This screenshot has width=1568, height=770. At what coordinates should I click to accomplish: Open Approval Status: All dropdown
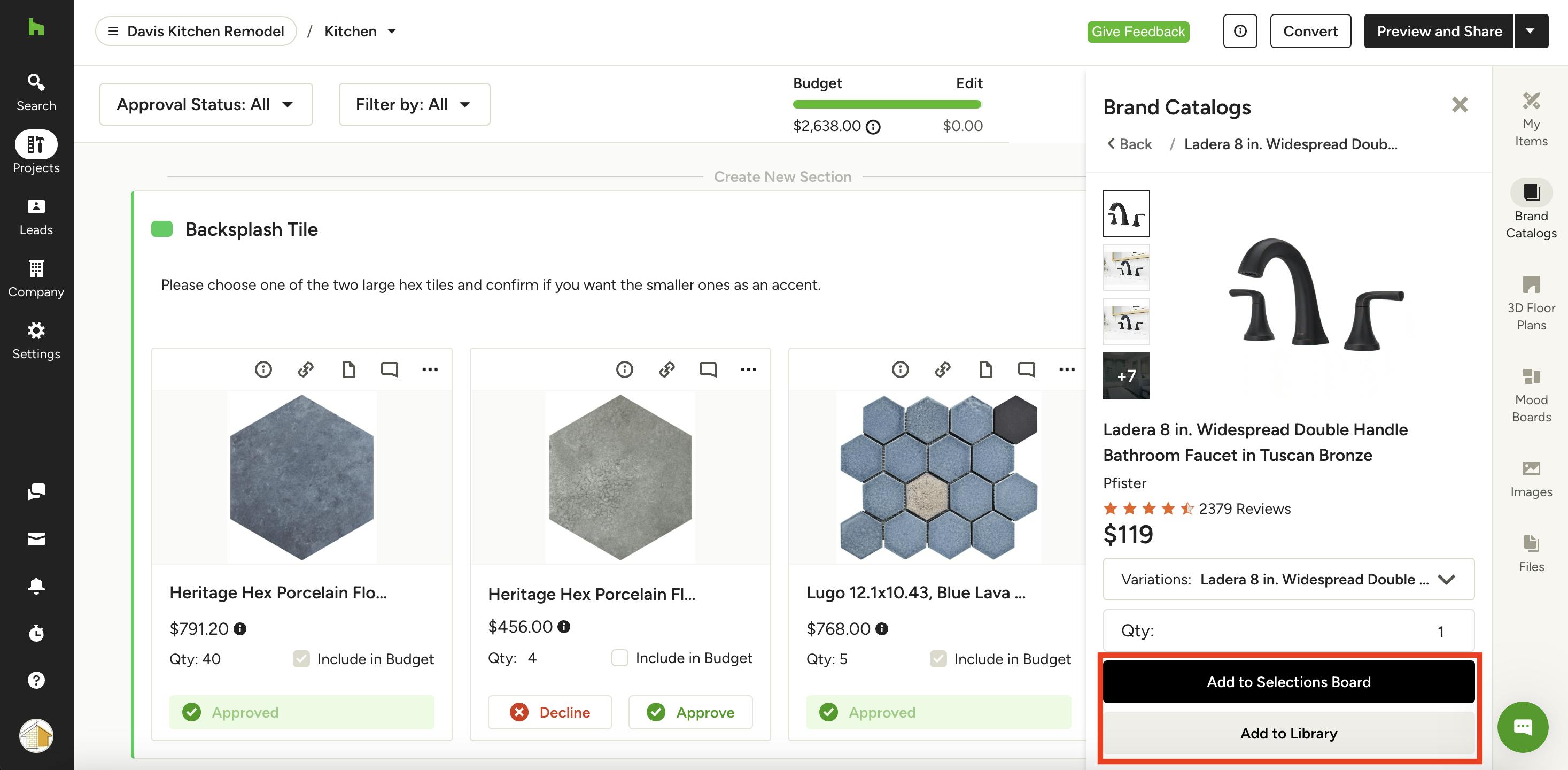pos(206,104)
